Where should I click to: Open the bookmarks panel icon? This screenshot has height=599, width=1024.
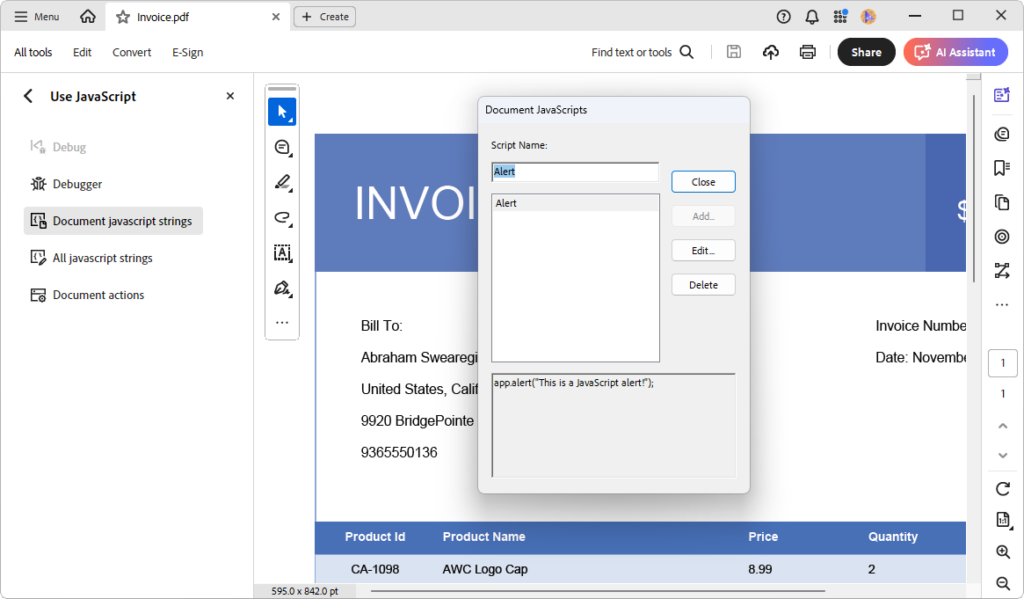(1002, 168)
